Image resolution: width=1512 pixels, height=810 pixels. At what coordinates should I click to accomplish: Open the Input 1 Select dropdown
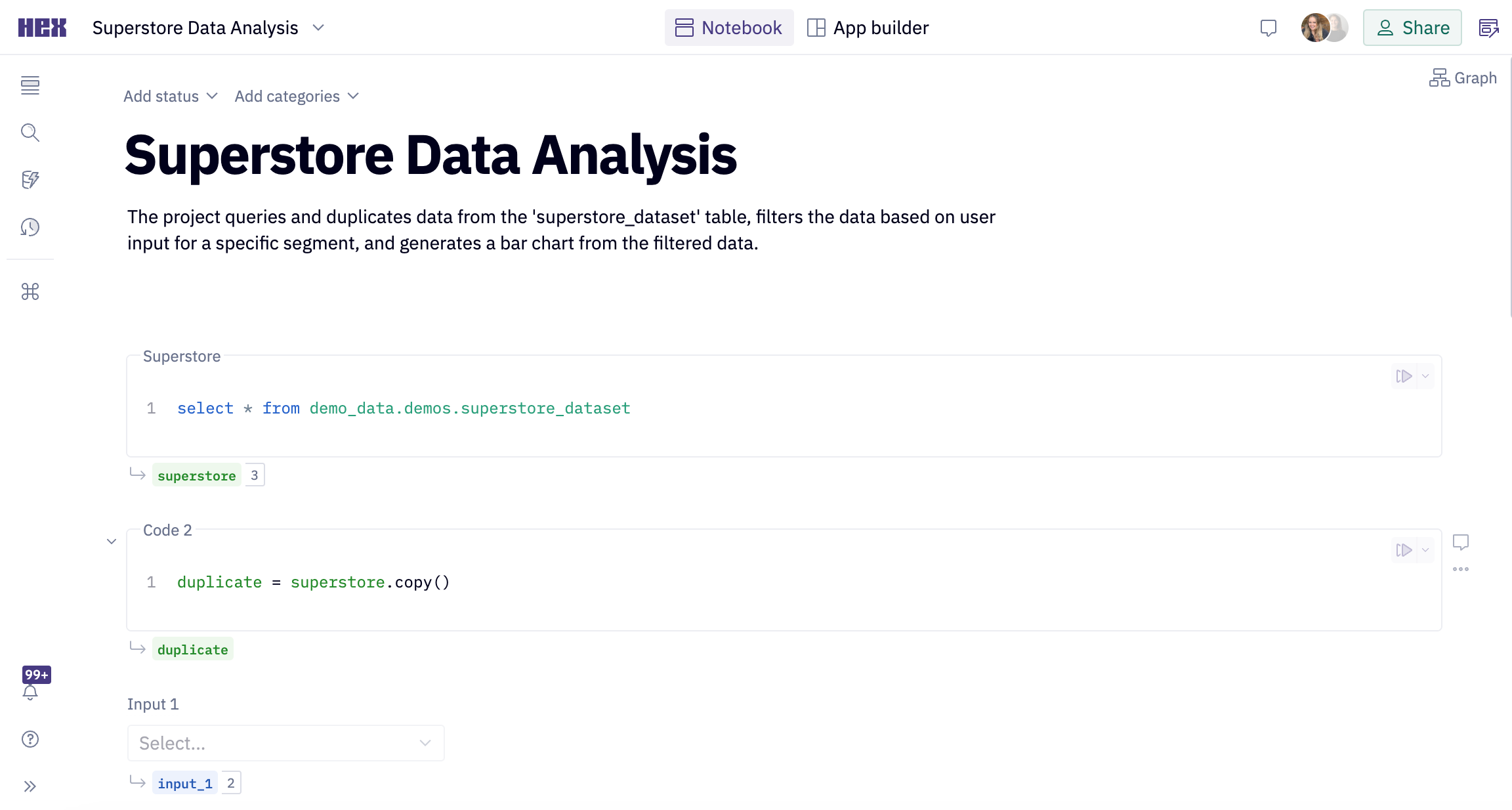click(285, 742)
